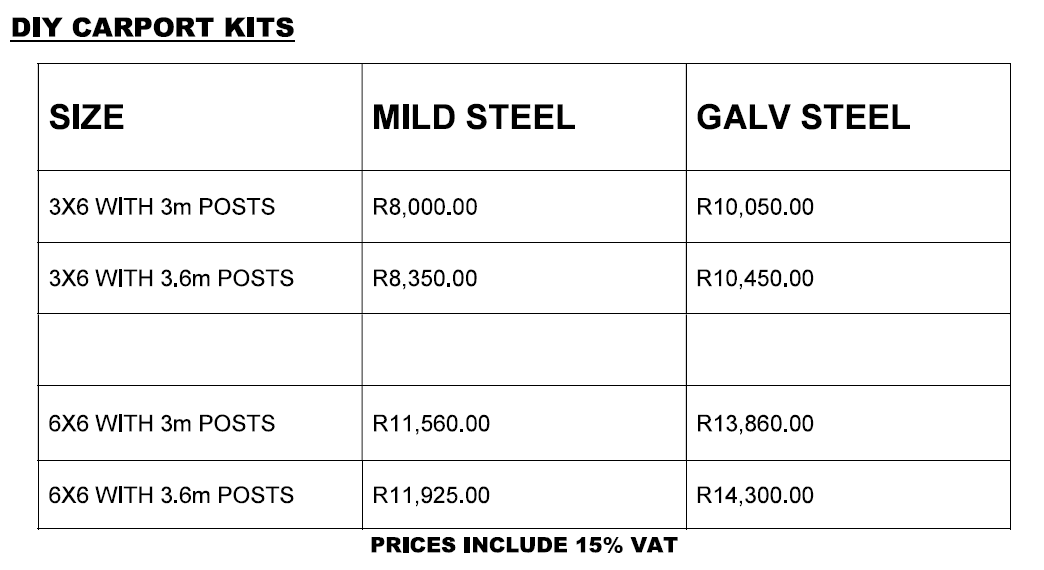Select the R8,000.00 mild steel price
This screenshot has height=570, width=1044.
tap(425, 207)
